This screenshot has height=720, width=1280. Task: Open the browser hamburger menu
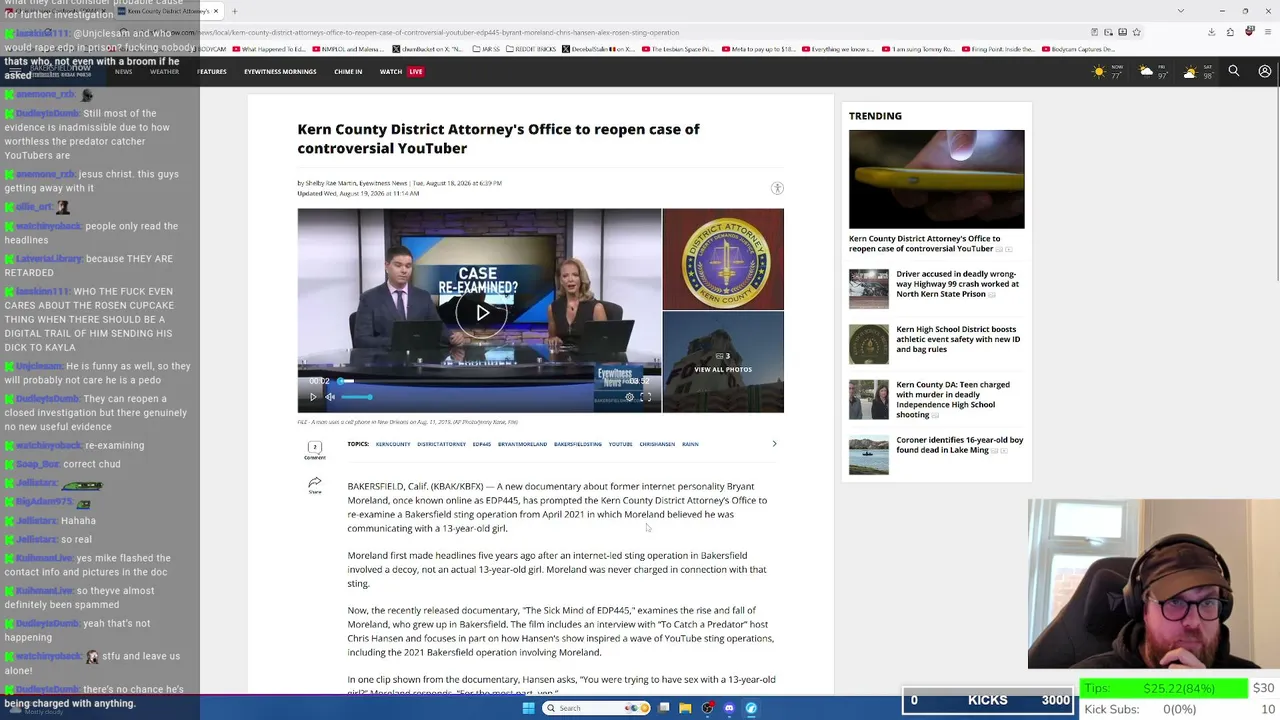[x=1267, y=32]
